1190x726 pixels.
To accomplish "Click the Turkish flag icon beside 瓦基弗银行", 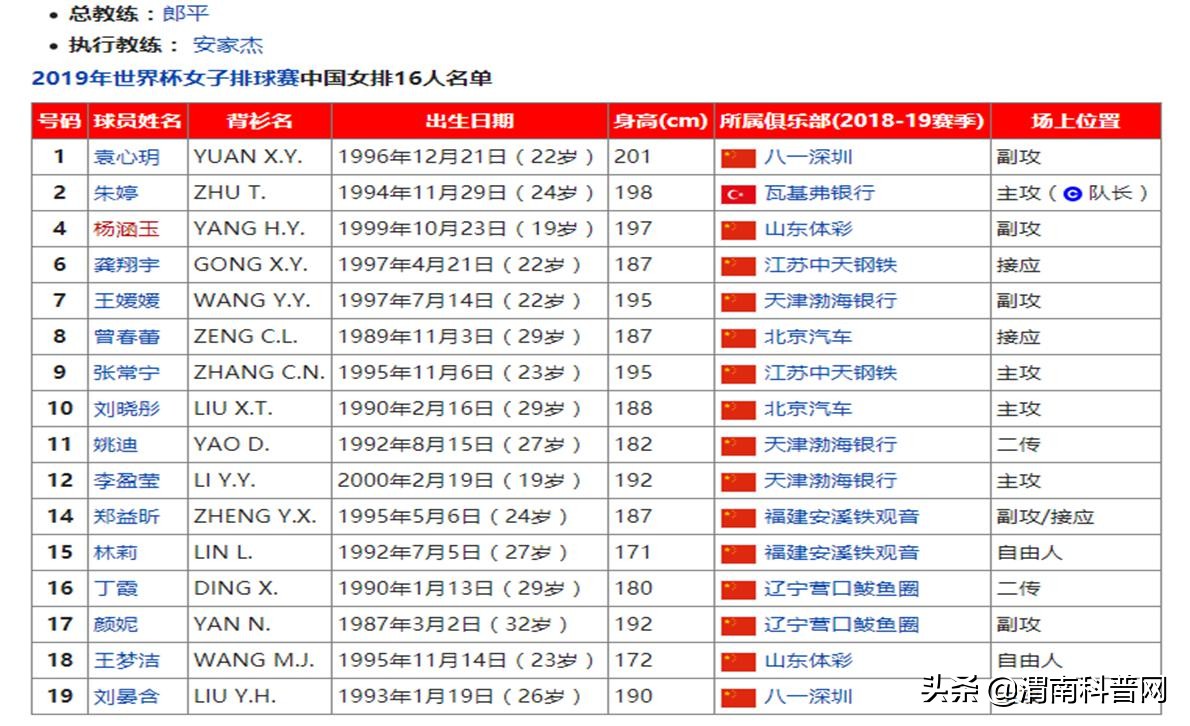I will (x=738, y=194).
